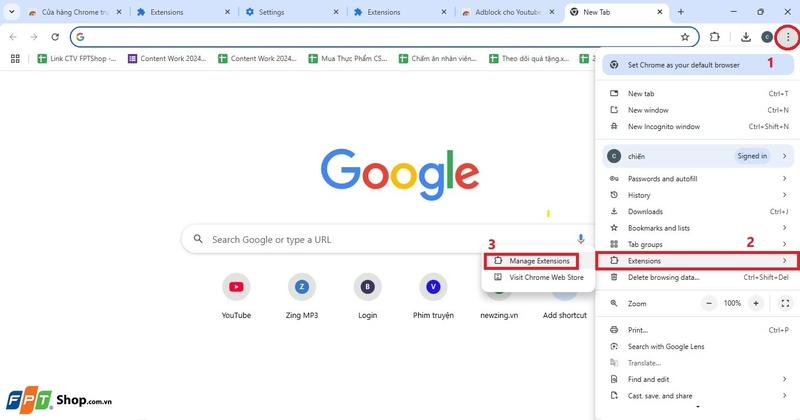Expand Passwords and autofill submenu
Screen dimensions: 800x420
coord(698,179)
